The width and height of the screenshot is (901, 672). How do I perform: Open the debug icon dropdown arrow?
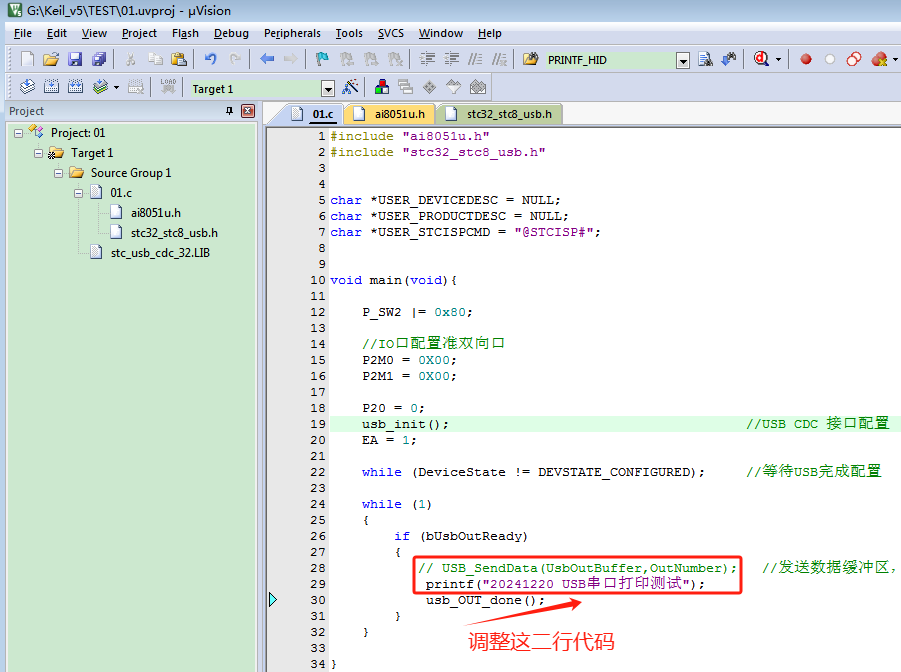pos(779,59)
